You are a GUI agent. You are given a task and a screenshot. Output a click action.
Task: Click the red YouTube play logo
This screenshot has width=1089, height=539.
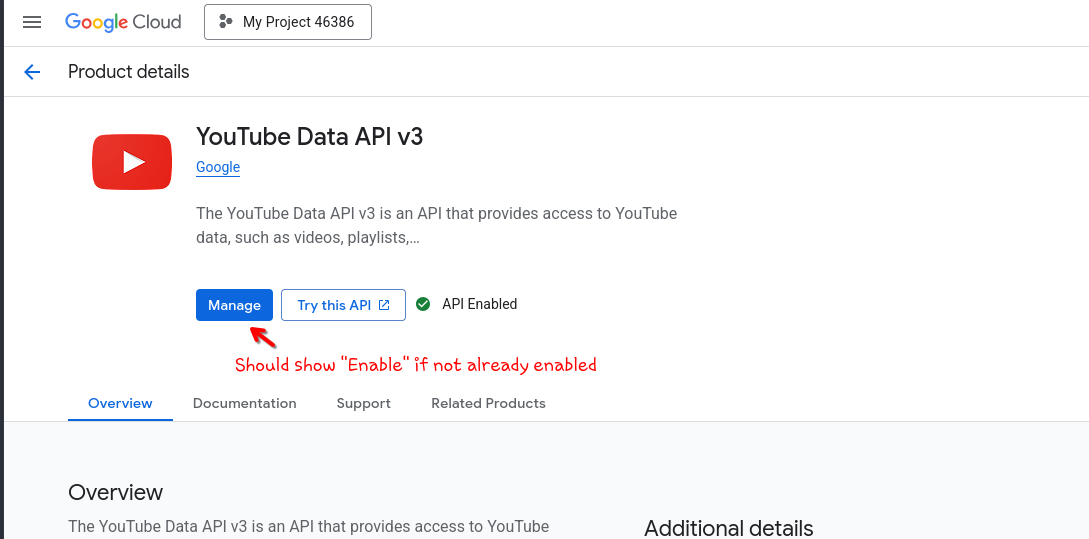click(132, 161)
